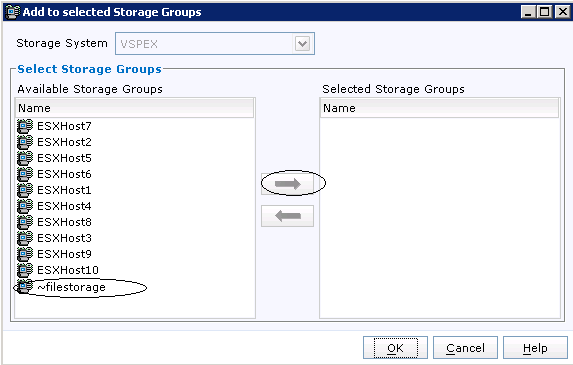Select the ESXHost2 storage group icon
Screen dimensions: 573x365
[25, 142]
